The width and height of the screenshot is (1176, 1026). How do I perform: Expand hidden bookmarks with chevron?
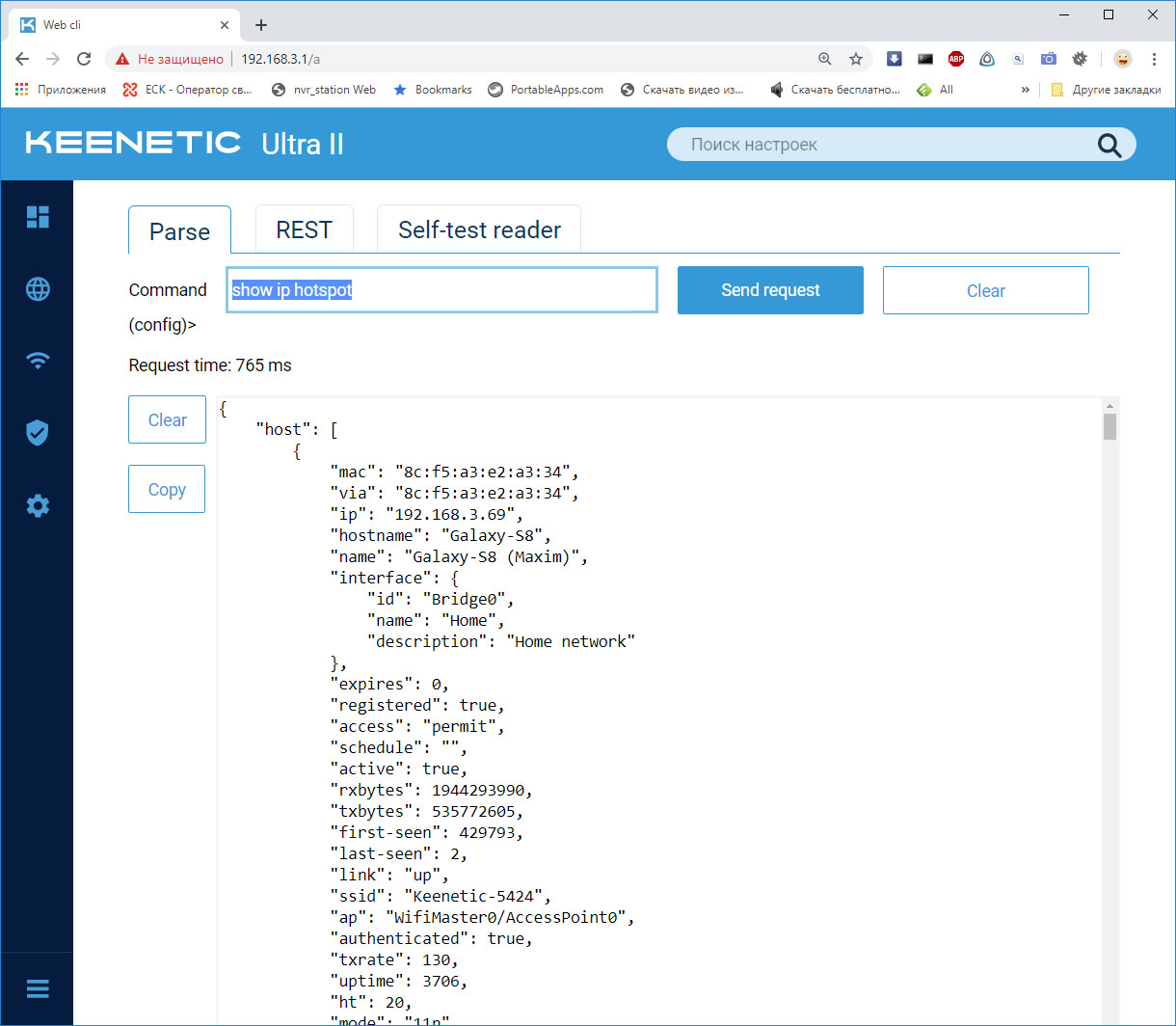(1025, 90)
